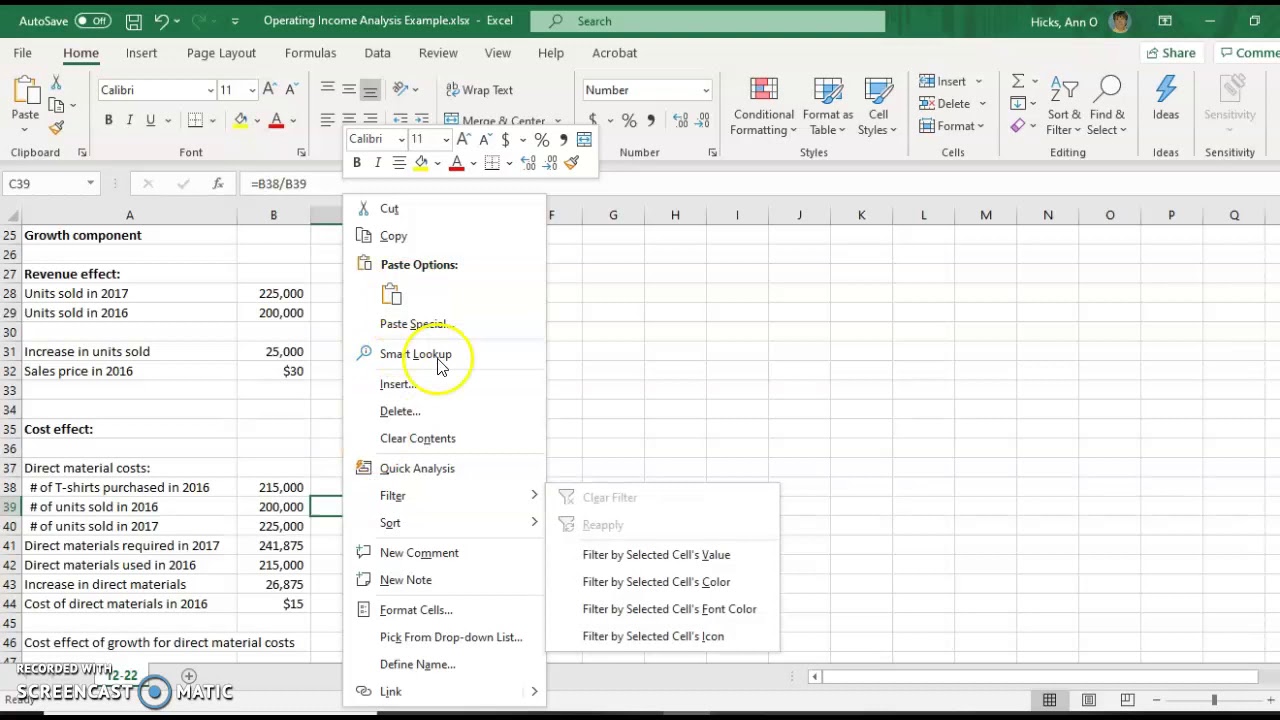This screenshot has width=1280, height=720.
Task: Click the Search box in title bar
Action: click(x=707, y=21)
